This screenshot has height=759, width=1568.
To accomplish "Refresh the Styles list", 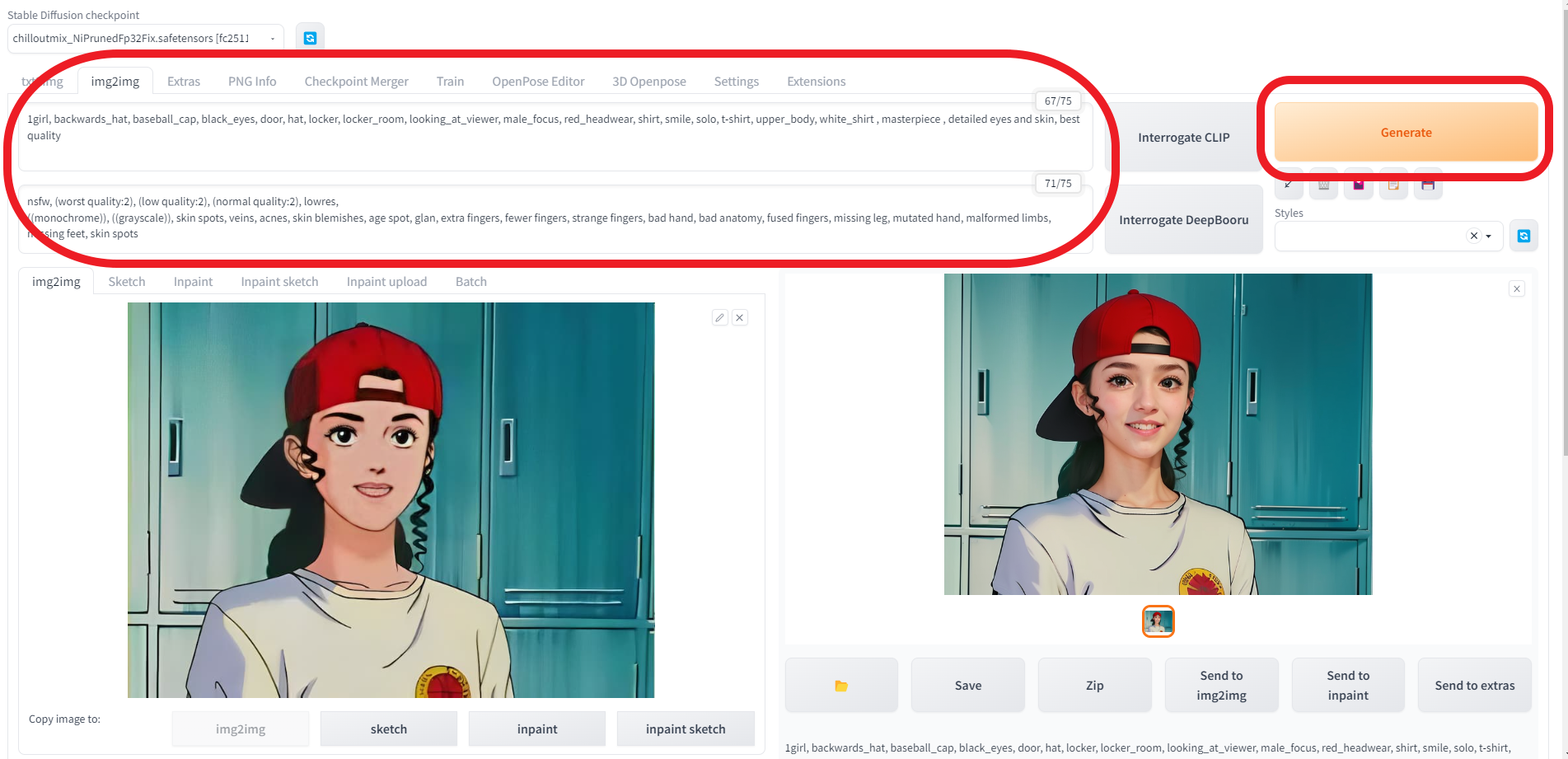I will pos(1524,236).
